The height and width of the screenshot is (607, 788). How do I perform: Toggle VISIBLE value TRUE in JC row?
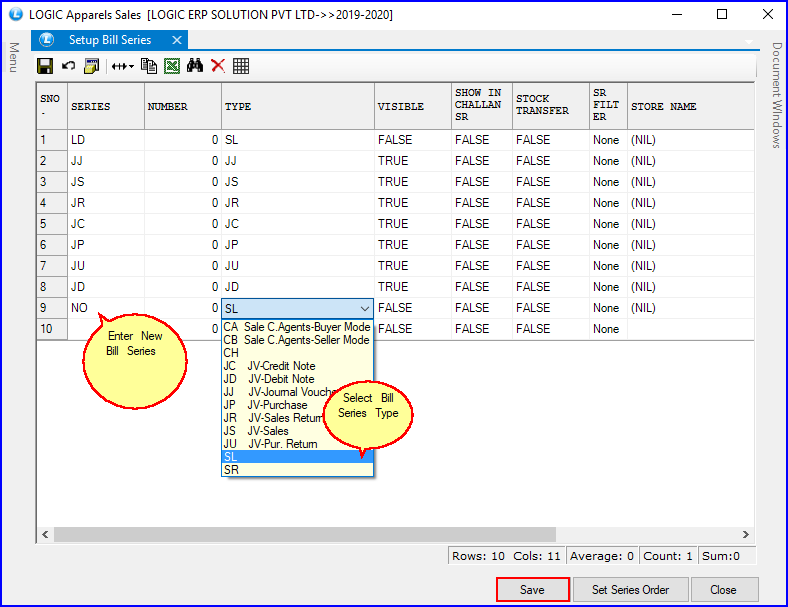(413, 224)
